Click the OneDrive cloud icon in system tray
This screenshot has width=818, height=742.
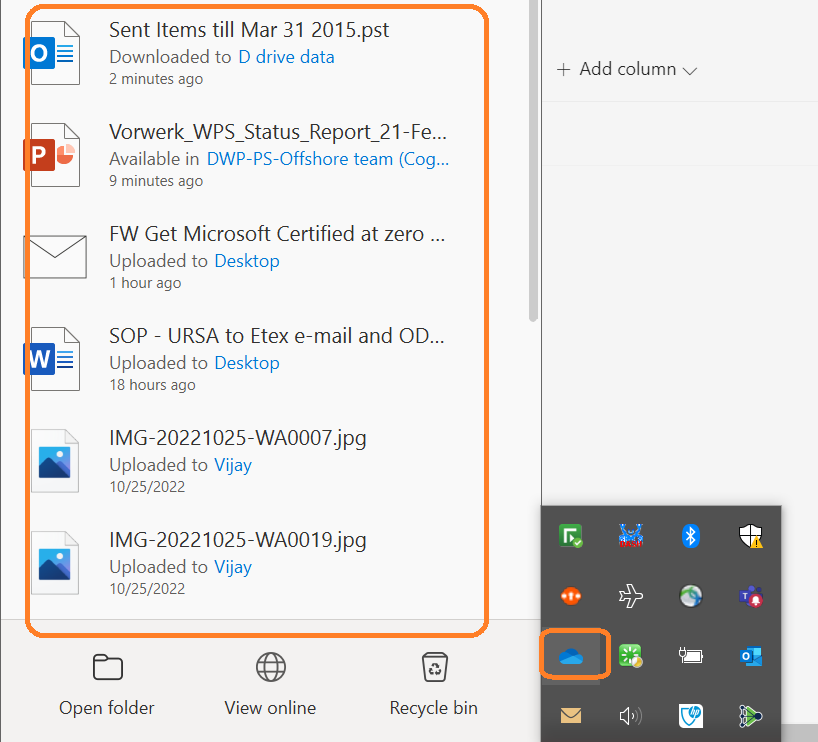click(x=571, y=655)
